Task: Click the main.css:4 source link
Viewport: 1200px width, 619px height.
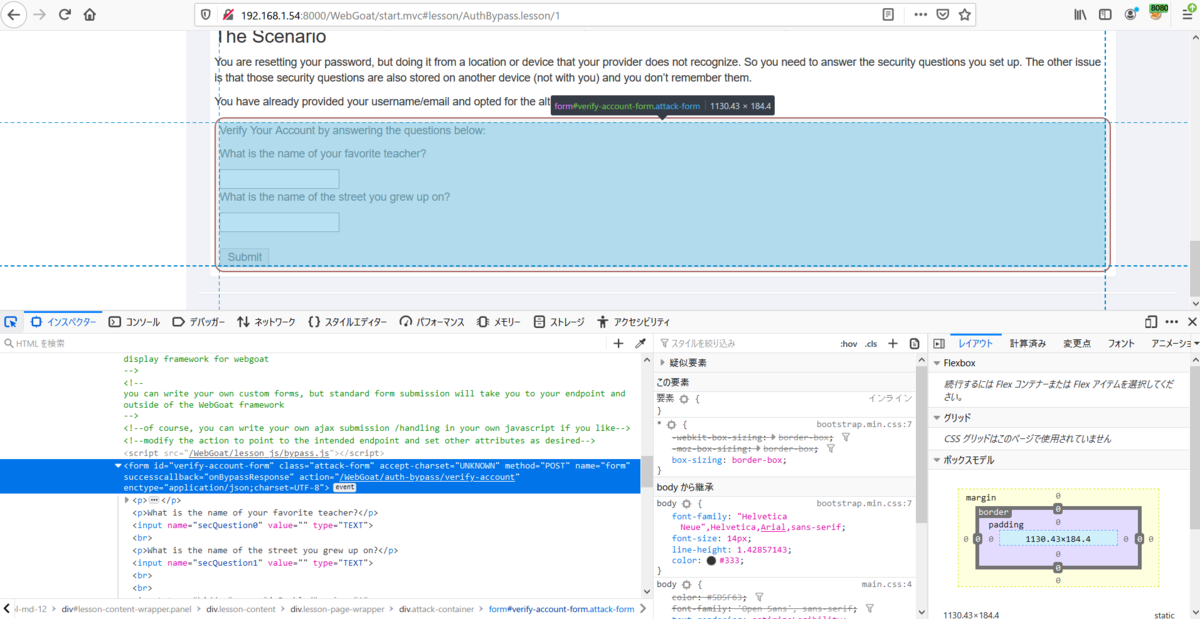Action: point(886,584)
